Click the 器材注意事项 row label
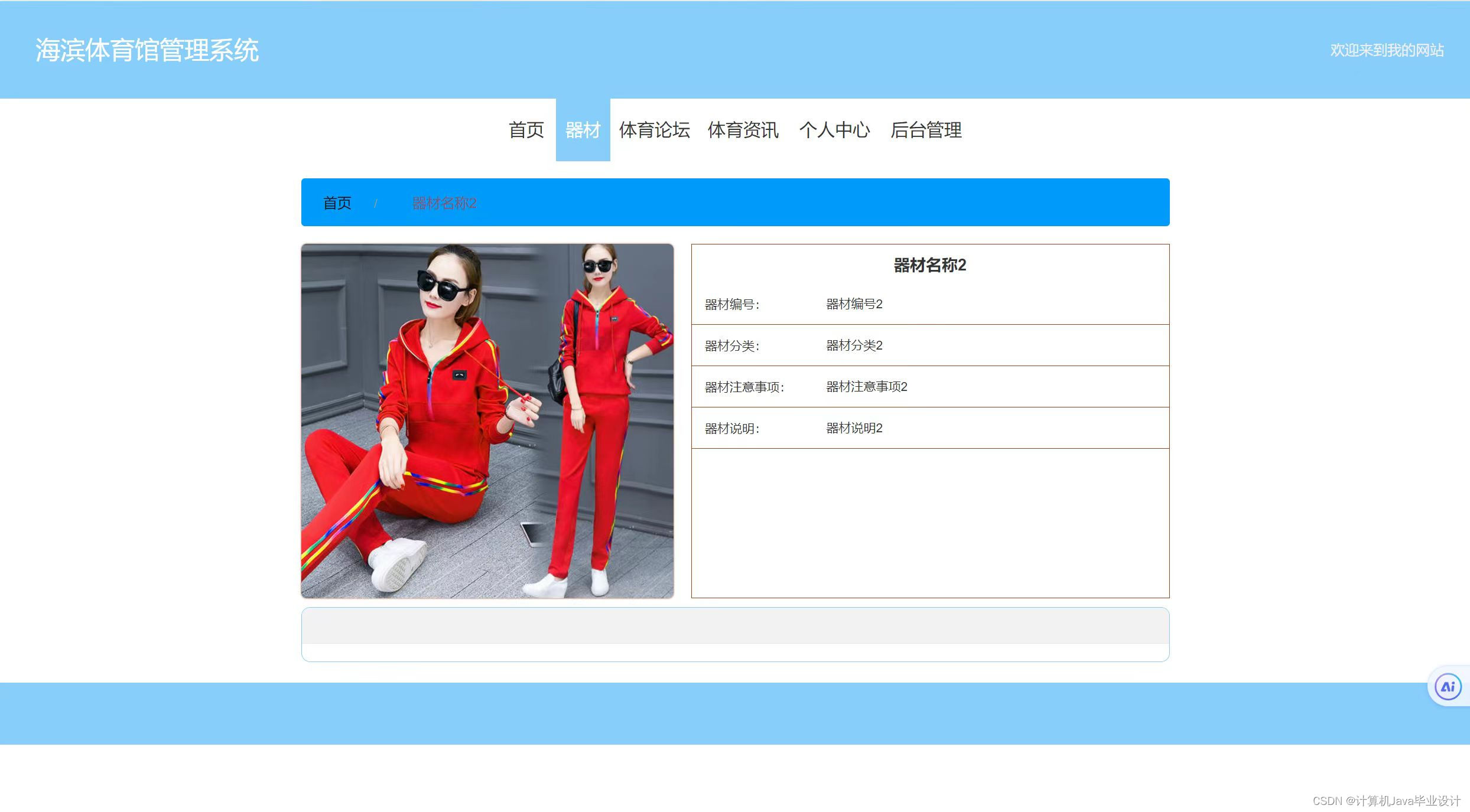This screenshot has height=812, width=1470. (x=744, y=387)
